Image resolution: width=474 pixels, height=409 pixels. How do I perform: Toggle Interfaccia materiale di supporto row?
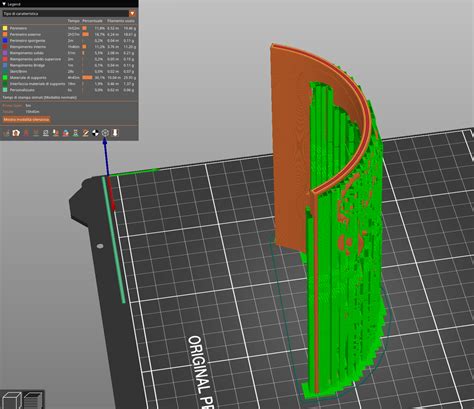coord(69,84)
